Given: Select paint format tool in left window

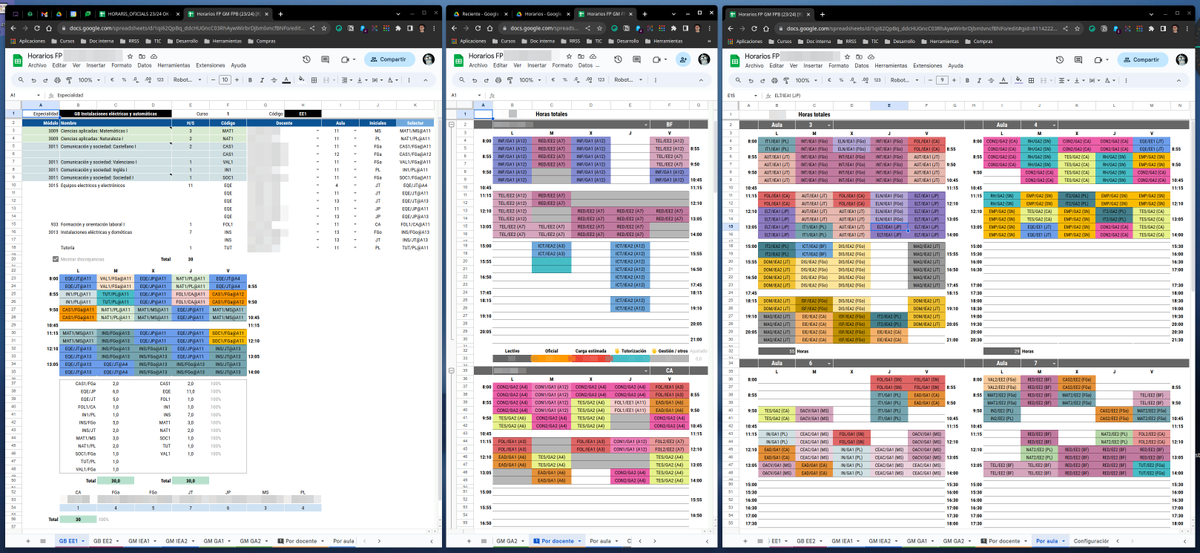Looking at the screenshot, I should click(69, 80).
